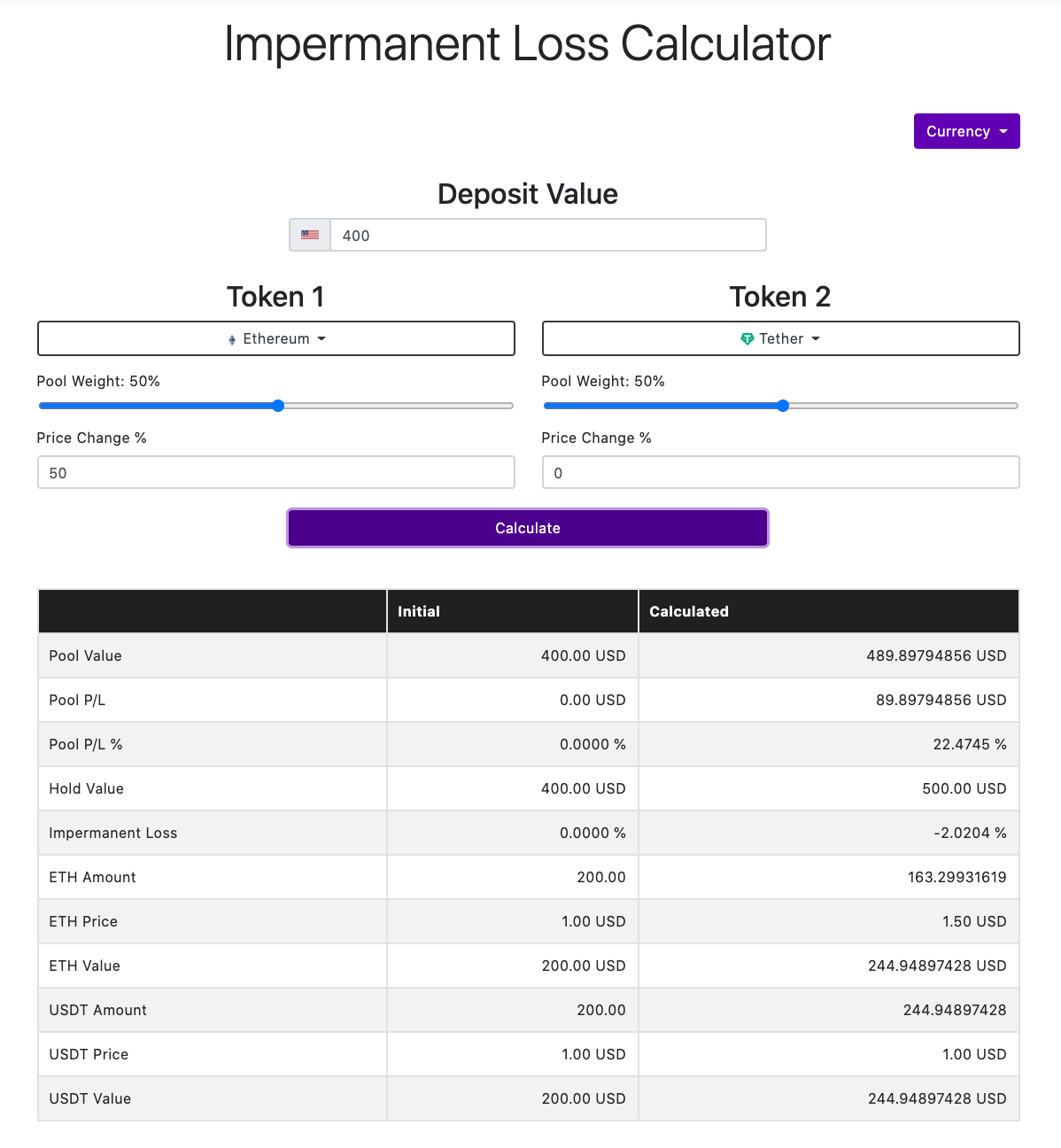Click the green Tether logo icon
1061x1148 pixels.
click(747, 339)
